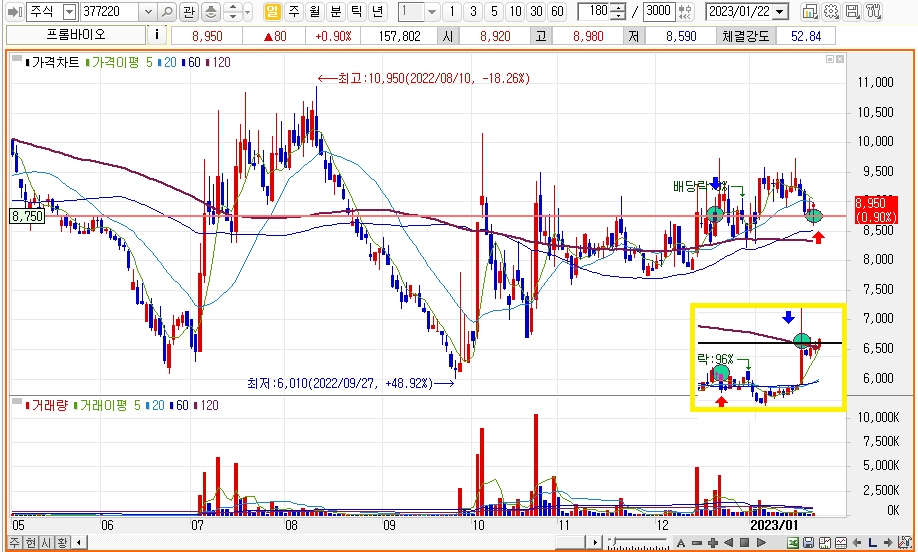The image size is (918, 552).
Task: Click the Excel export icon at bottom
Action: tap(793, 543)
